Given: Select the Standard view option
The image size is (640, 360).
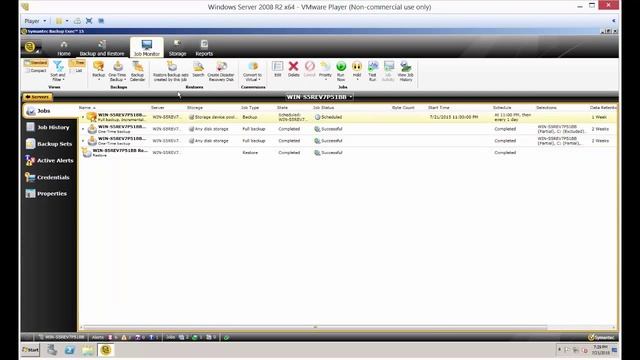Looking at the screenshot, I should click(x=36, y=63).
